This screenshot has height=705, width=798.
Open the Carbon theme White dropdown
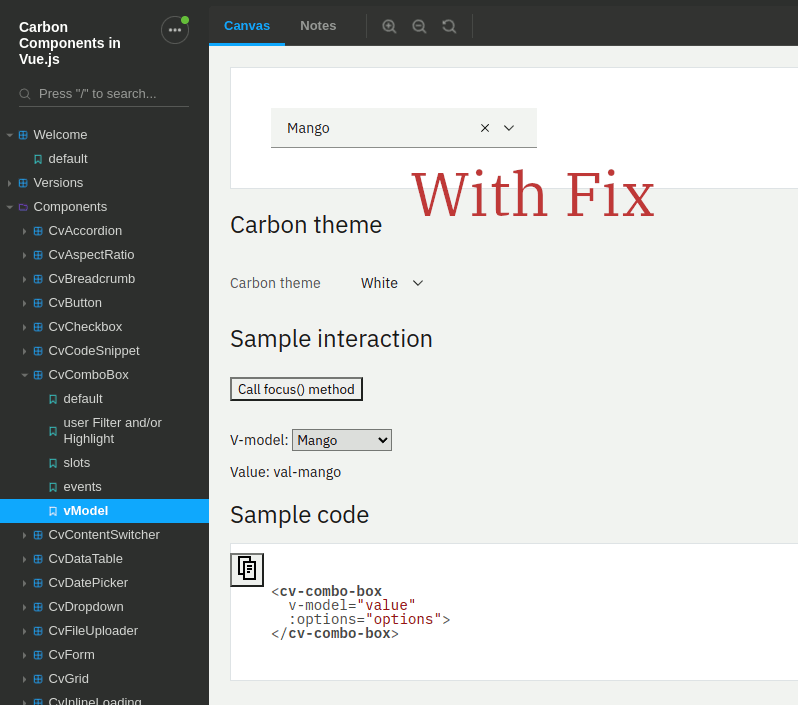click(392, 283)
